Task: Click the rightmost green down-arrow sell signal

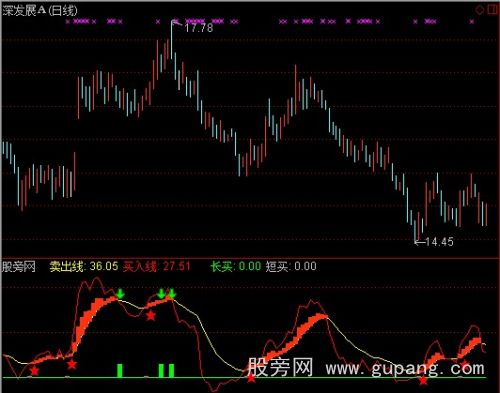Action: tap(172, 294)
